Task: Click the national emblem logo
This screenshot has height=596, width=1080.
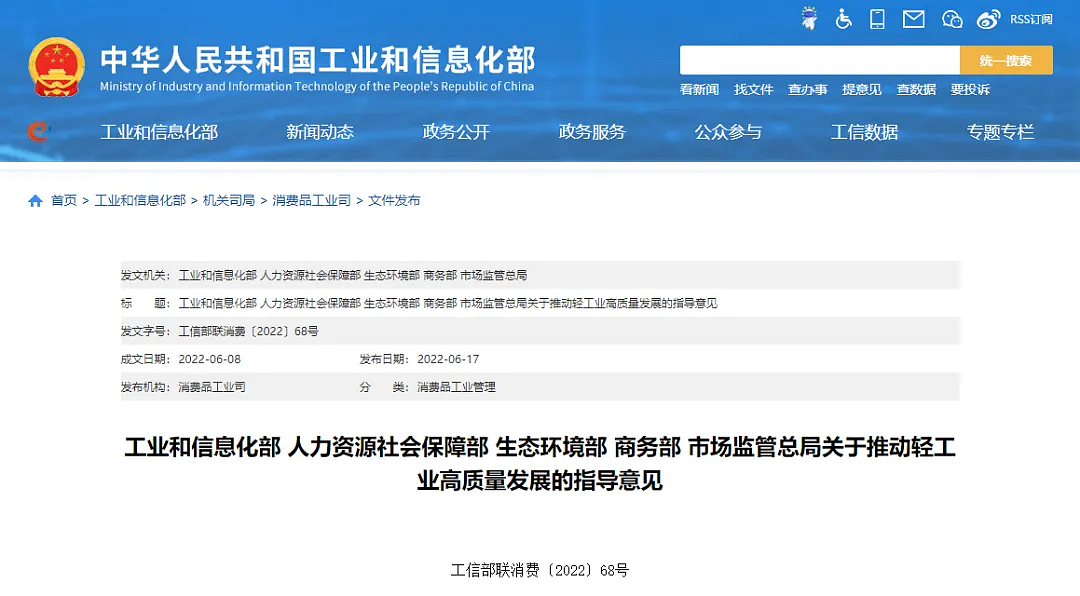Action: (56, 67)
